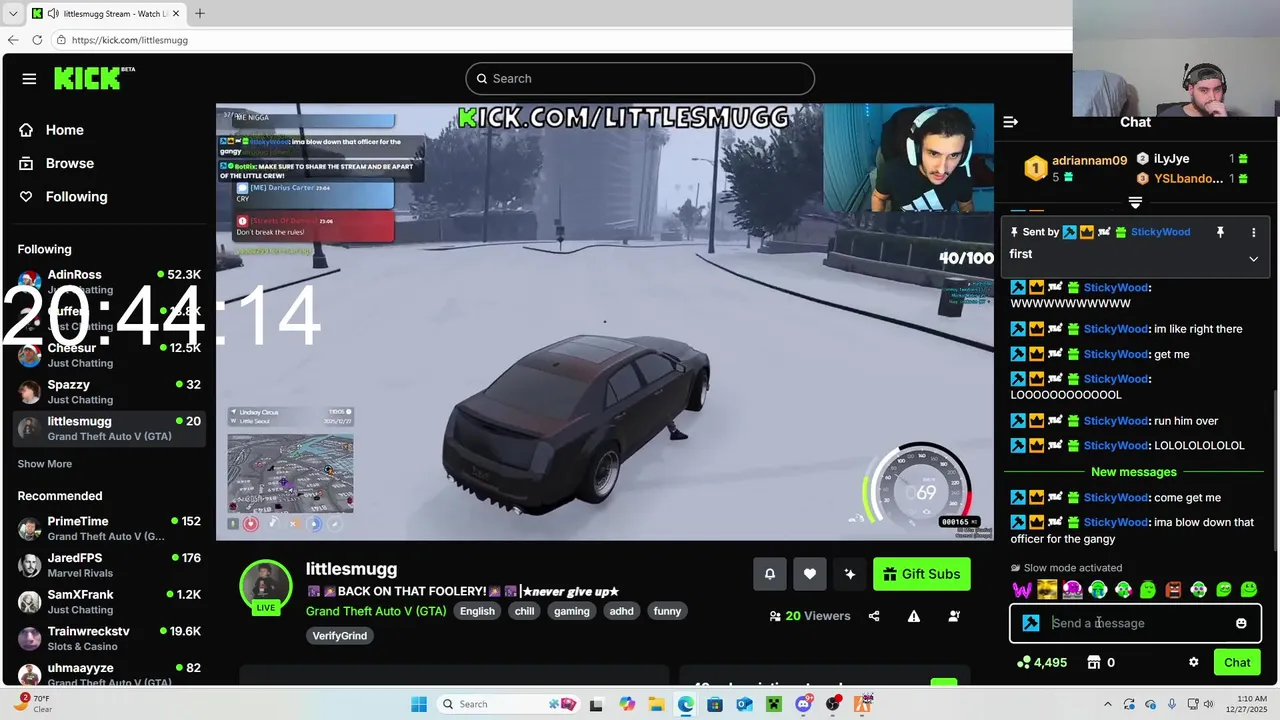Insert the purple W emote
Screen dimensions: 1280x720
(x=1022, y=590)
